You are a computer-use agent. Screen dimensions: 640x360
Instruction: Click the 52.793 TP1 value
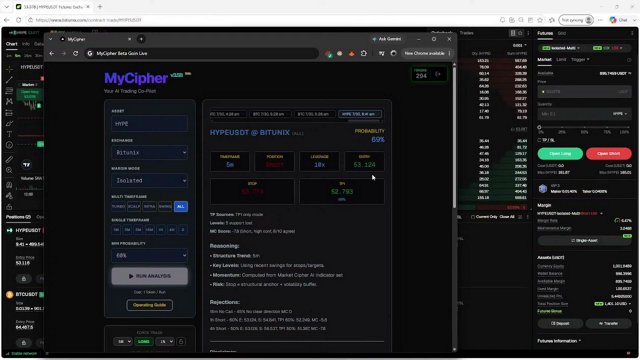[342, 191]
